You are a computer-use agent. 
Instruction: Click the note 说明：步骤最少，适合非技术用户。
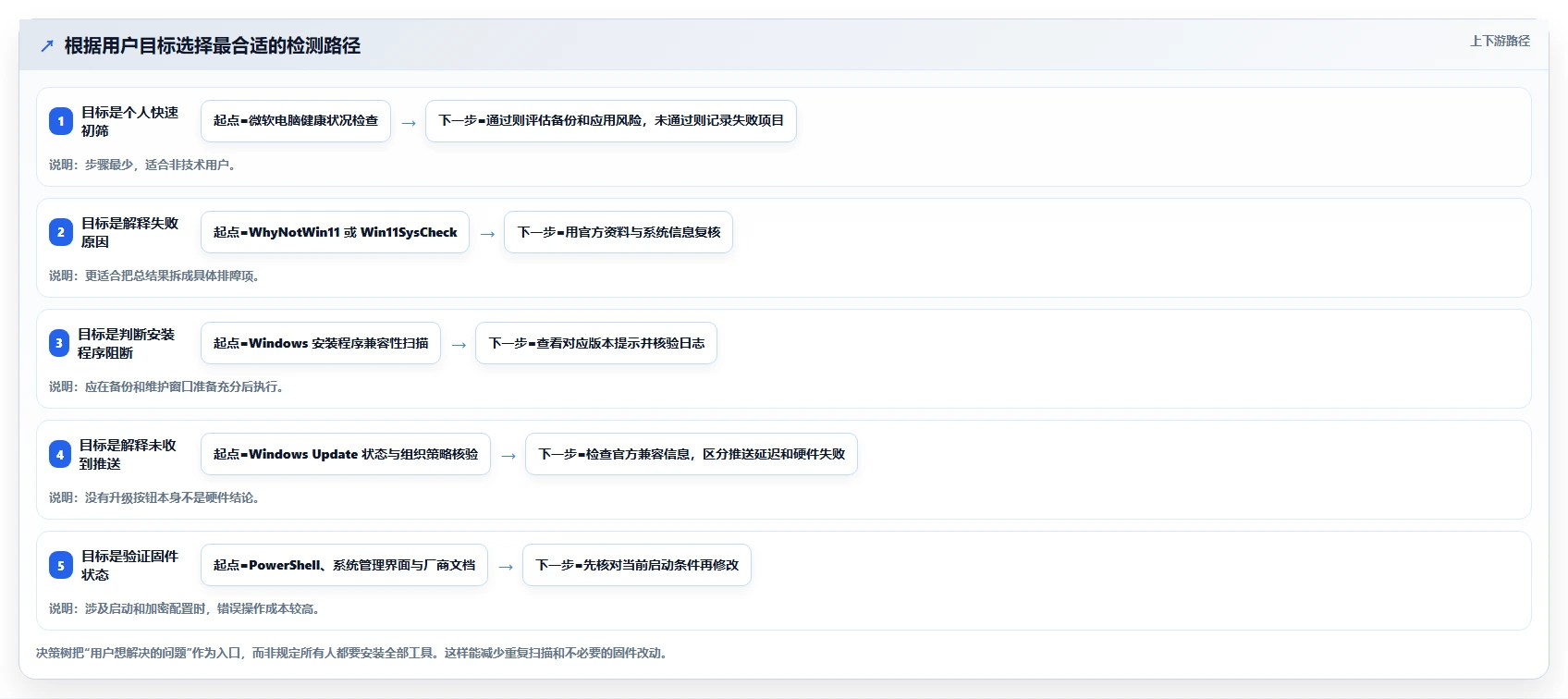coord(144,165)
